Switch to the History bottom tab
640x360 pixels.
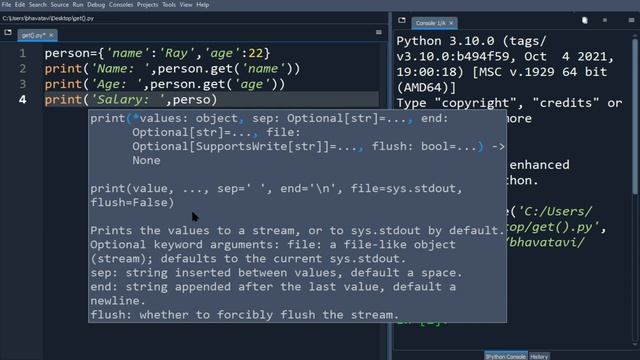tap(539, 357)
